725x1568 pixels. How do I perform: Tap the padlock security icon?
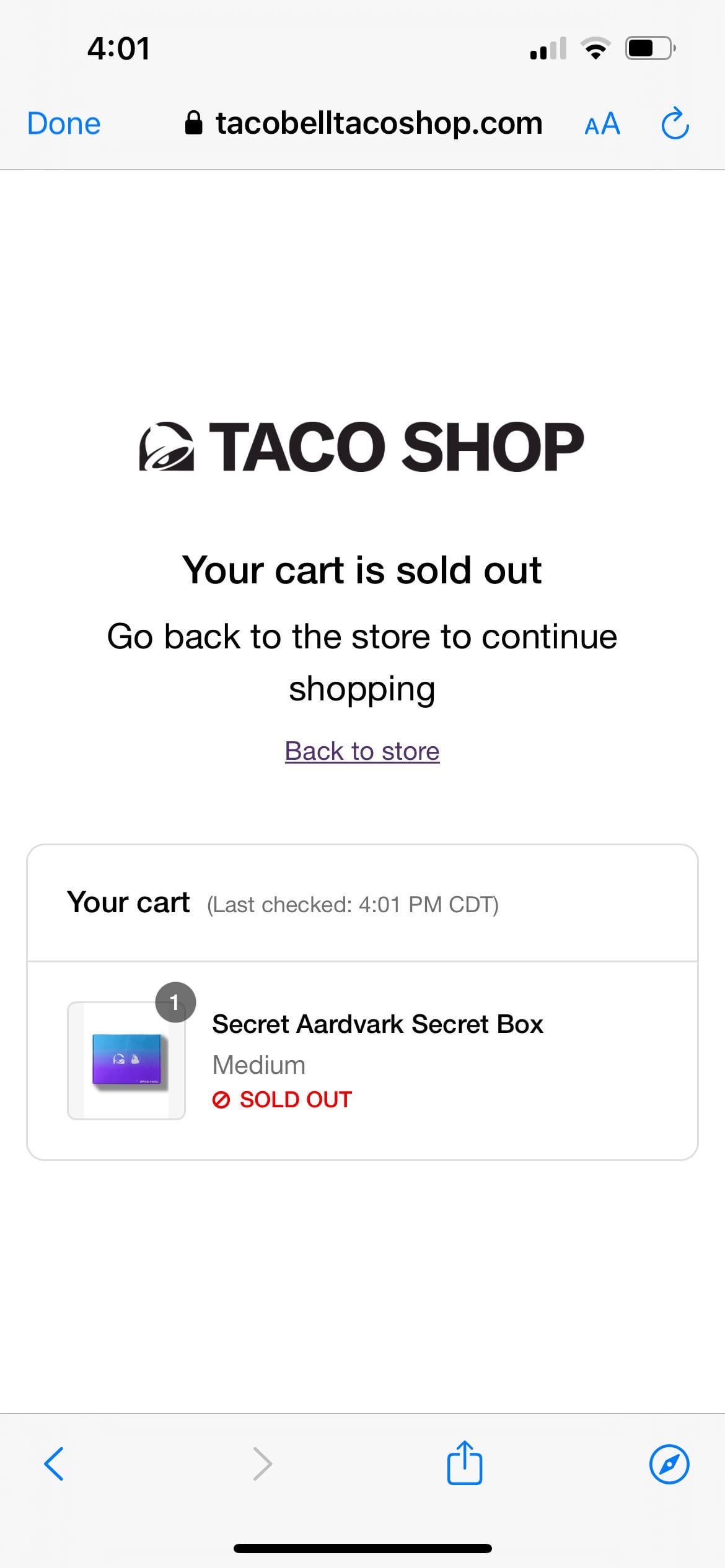click(x=194, y=123)
